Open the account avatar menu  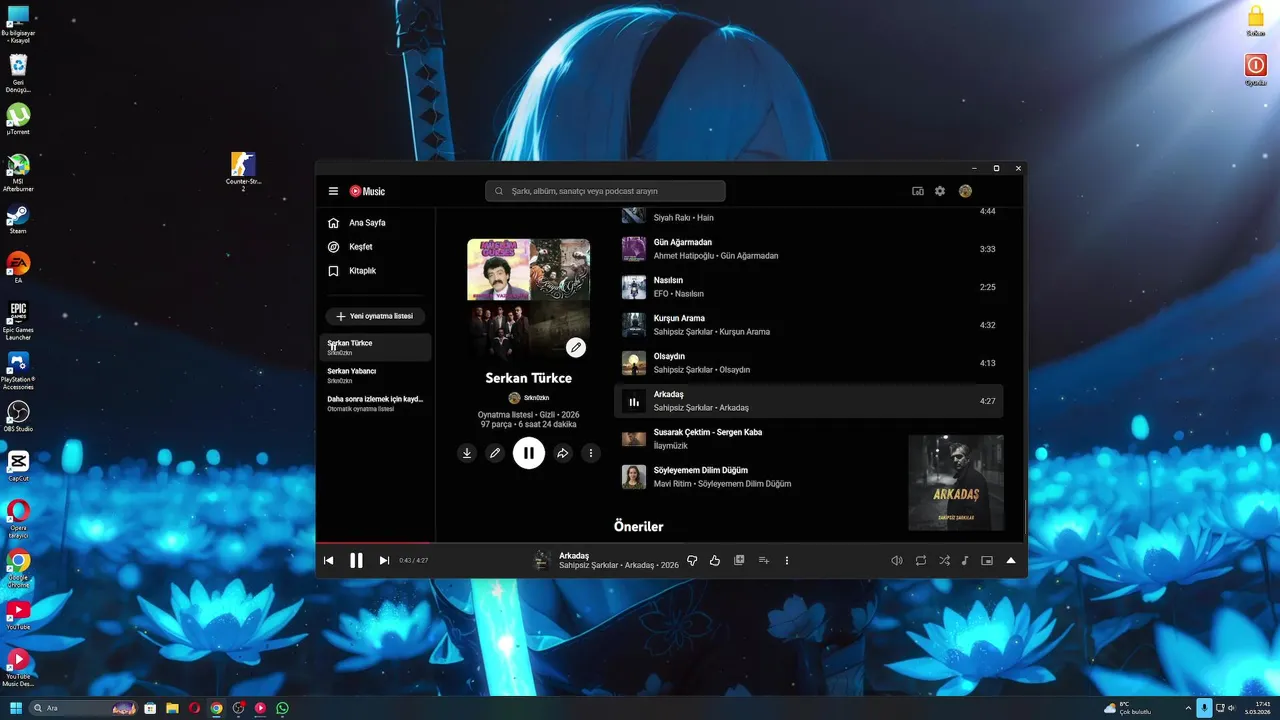click(x=965, y=191)
